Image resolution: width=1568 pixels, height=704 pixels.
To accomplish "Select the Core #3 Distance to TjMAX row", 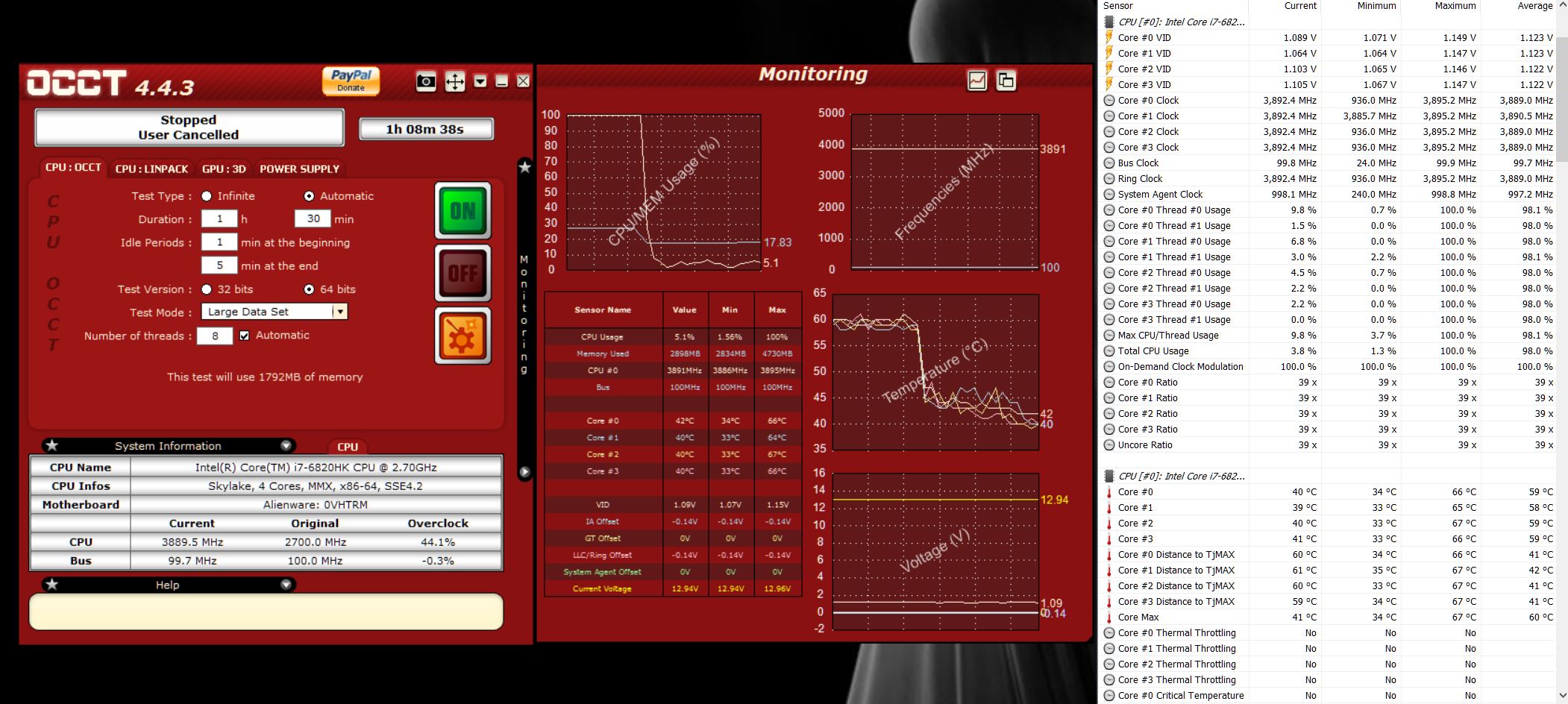I will pyautogui.click(x=1329, y=602).
